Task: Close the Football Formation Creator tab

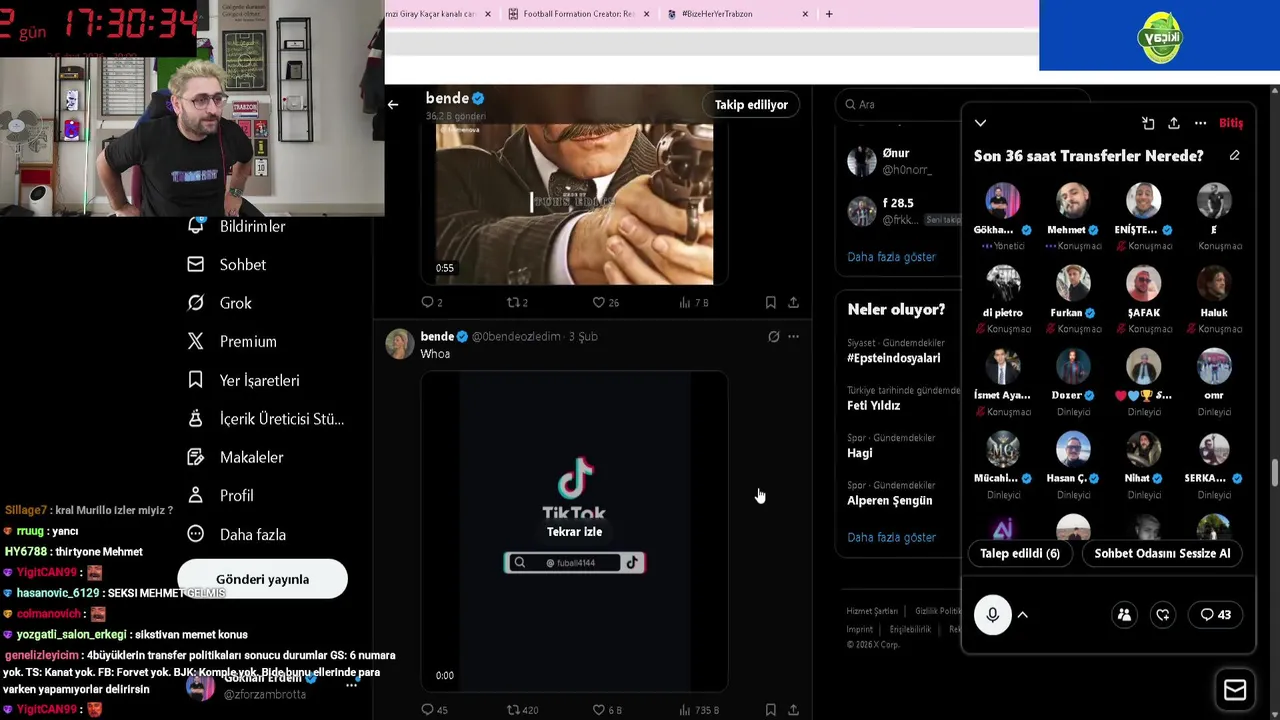Action: point(646,14)
